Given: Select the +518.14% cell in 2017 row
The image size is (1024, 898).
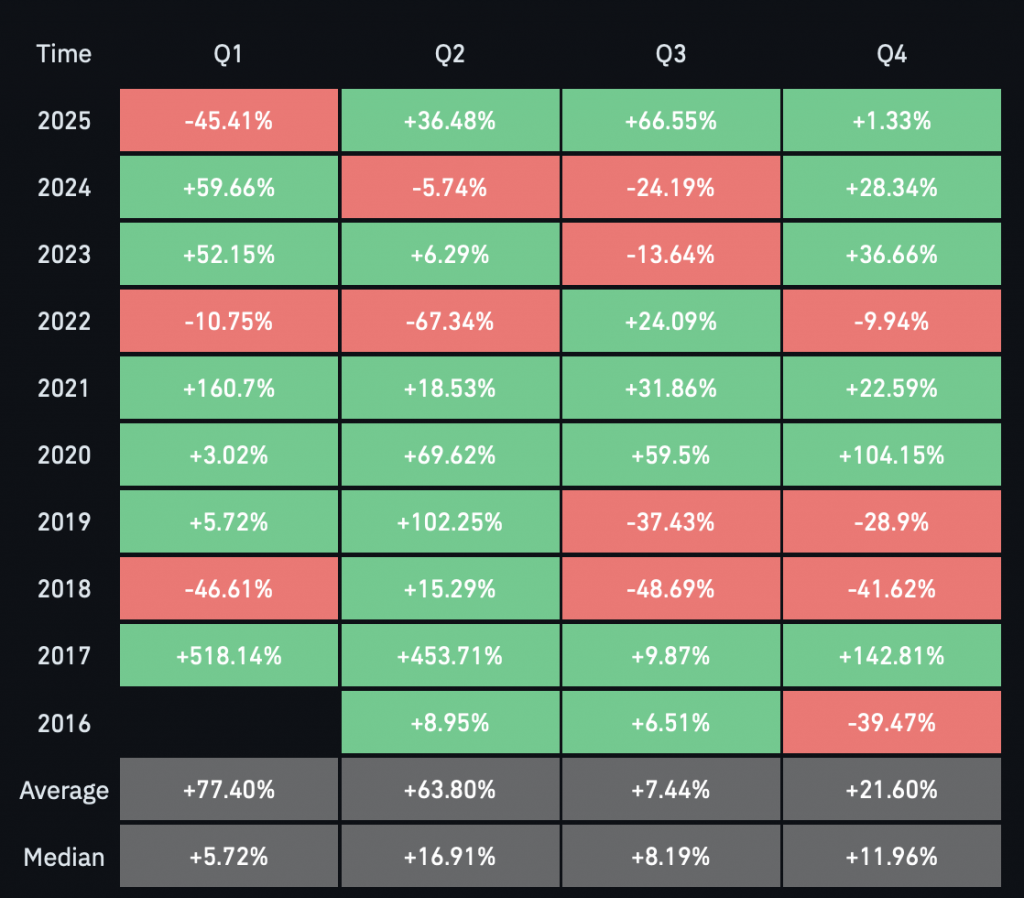Looking at the screenshot, I should (x=229, y=656).
